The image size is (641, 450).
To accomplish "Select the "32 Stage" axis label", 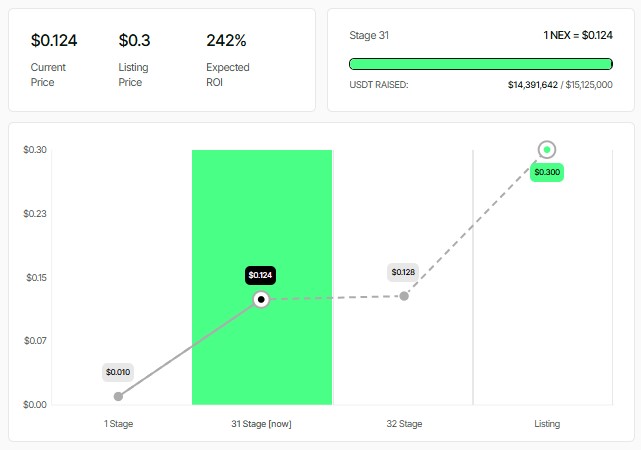I will [404, 424].
